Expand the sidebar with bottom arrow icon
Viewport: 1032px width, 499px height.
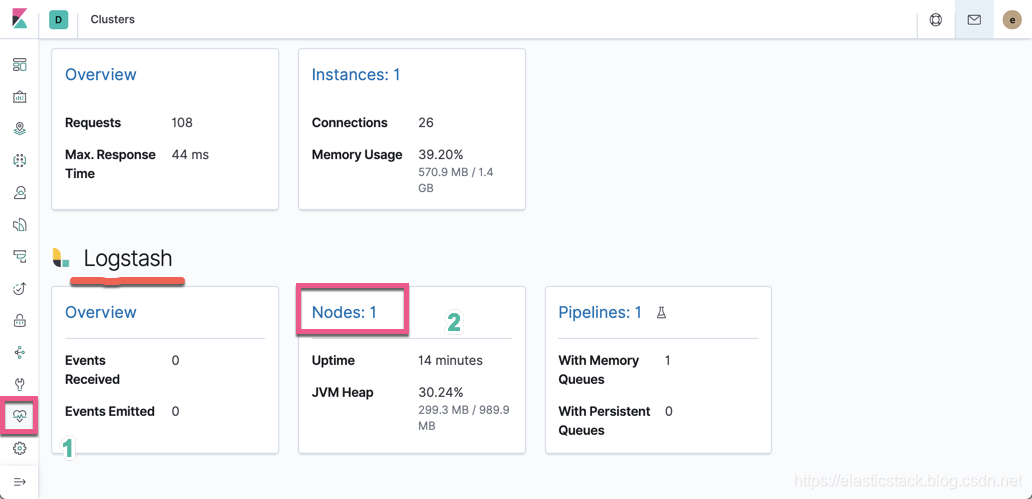pyautogui.click(x=20, y=482)
